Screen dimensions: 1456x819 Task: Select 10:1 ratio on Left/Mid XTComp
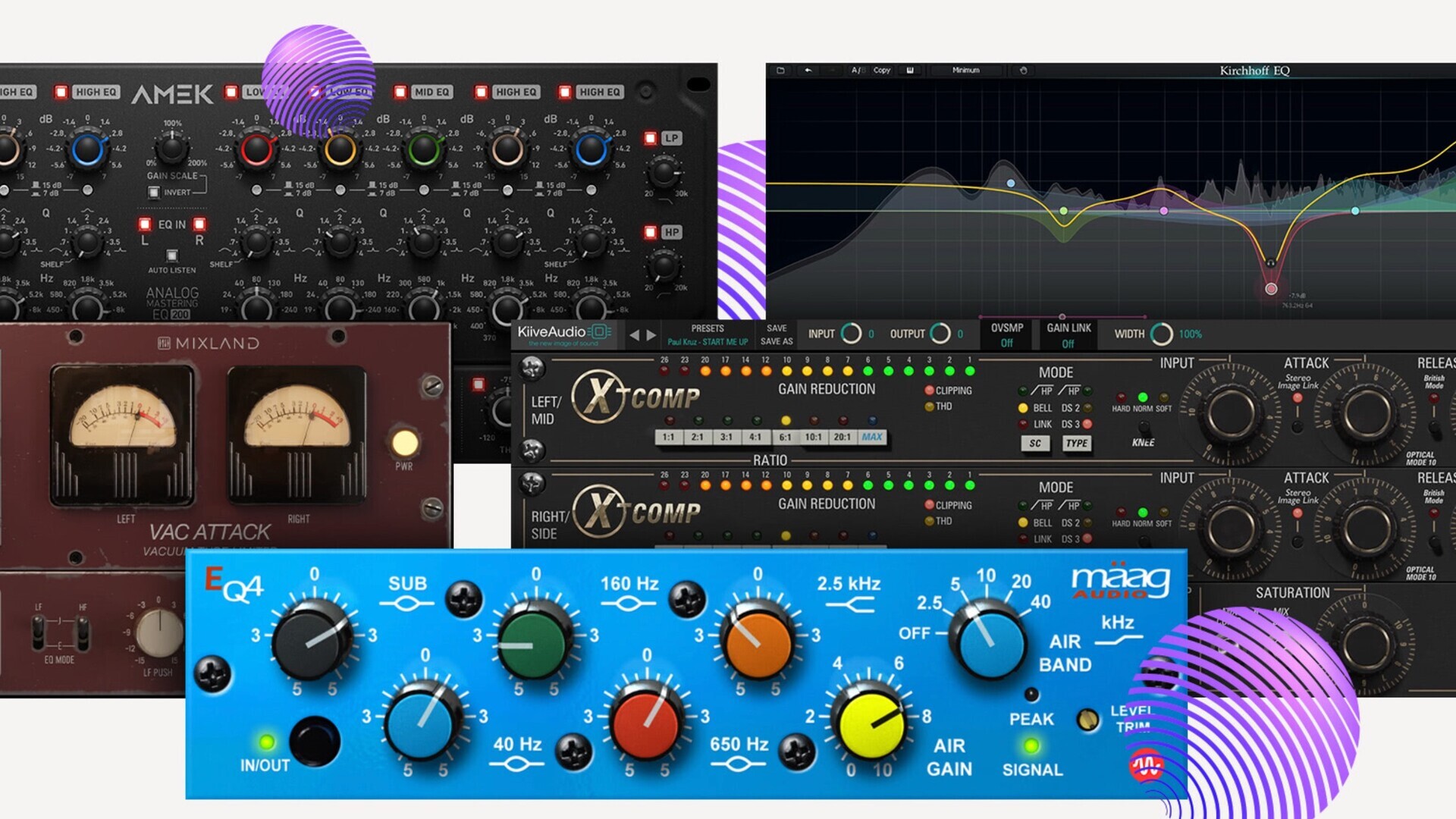pos(814,438)
